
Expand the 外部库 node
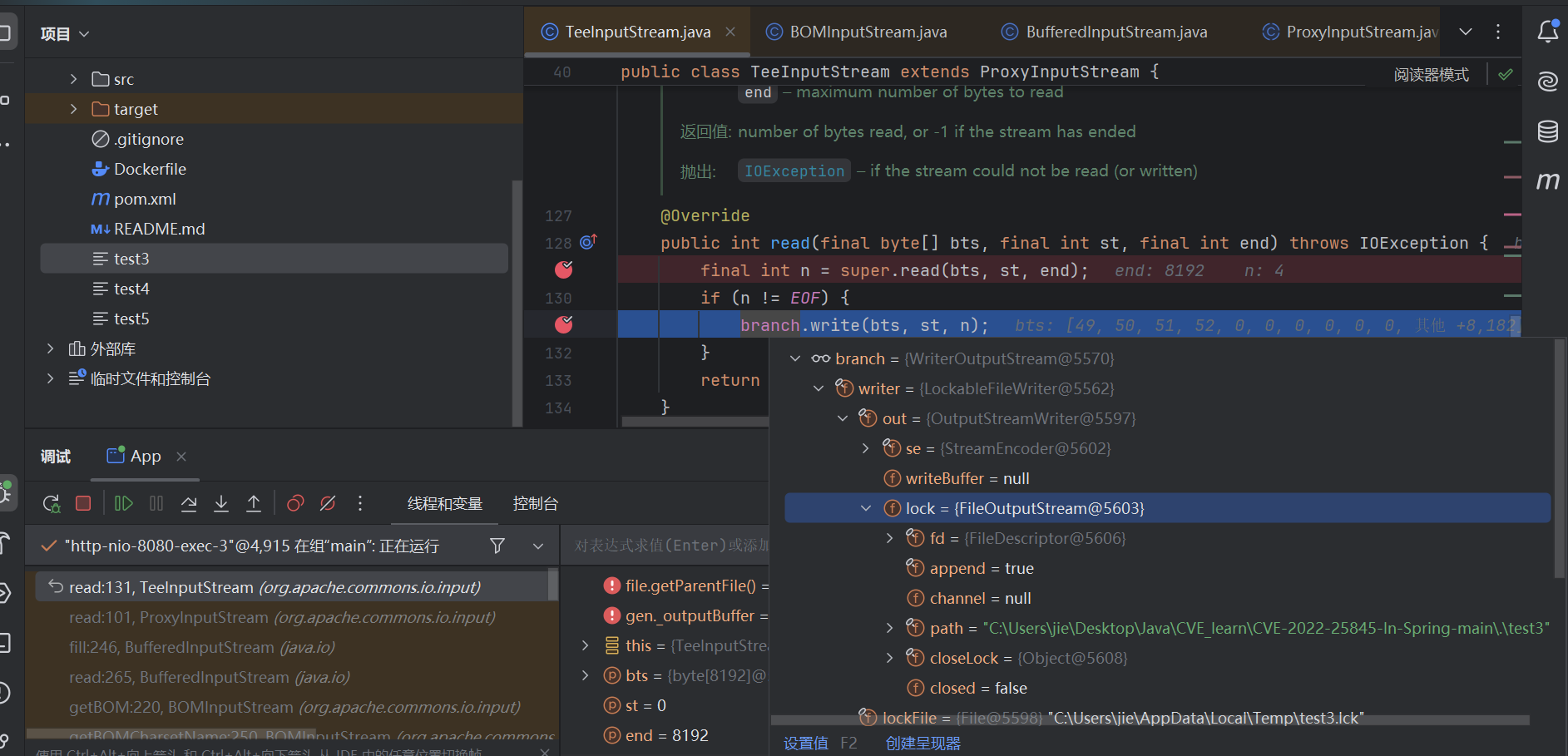pos(50,348)
